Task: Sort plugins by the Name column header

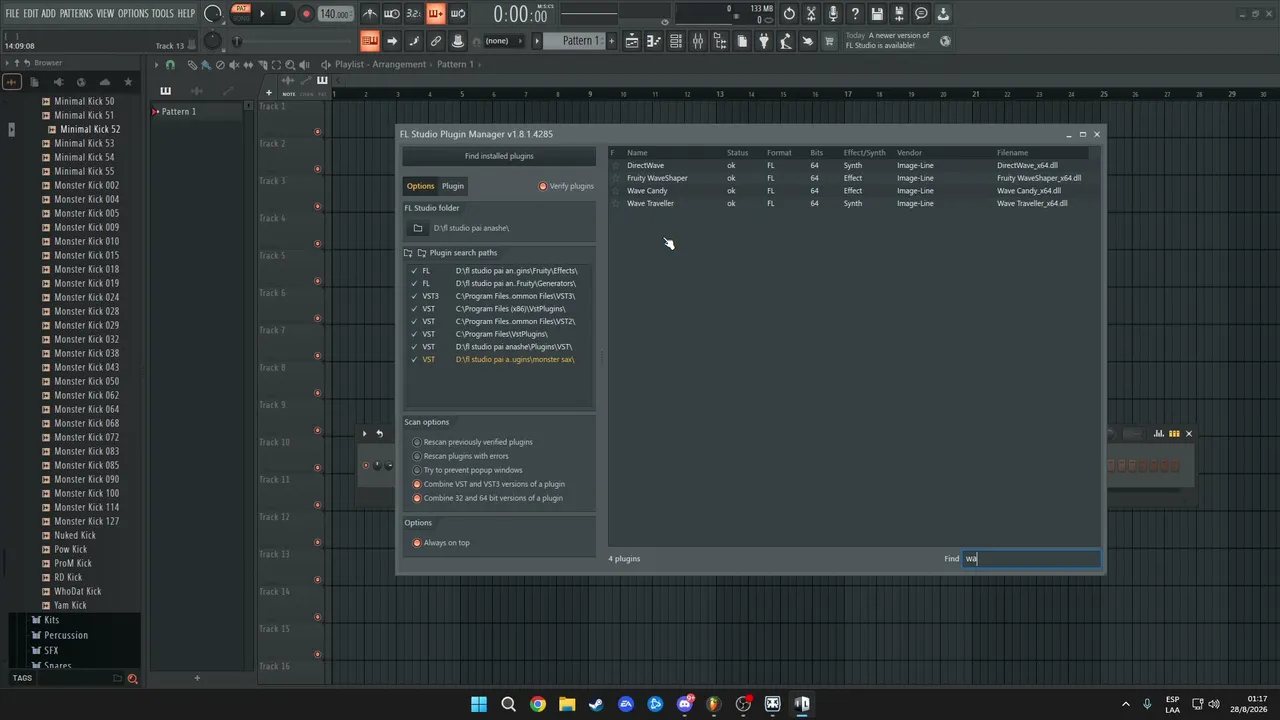Action: 637,153
